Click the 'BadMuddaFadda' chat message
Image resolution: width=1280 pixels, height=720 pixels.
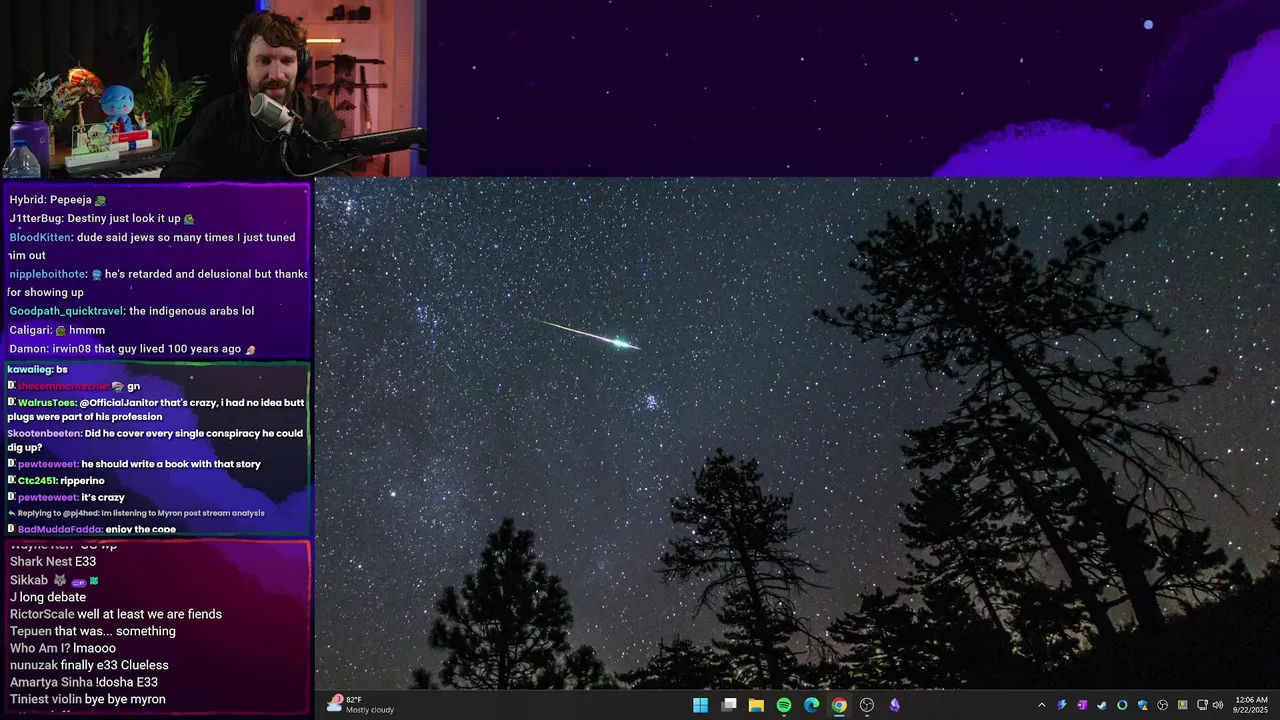pos(92,529)
